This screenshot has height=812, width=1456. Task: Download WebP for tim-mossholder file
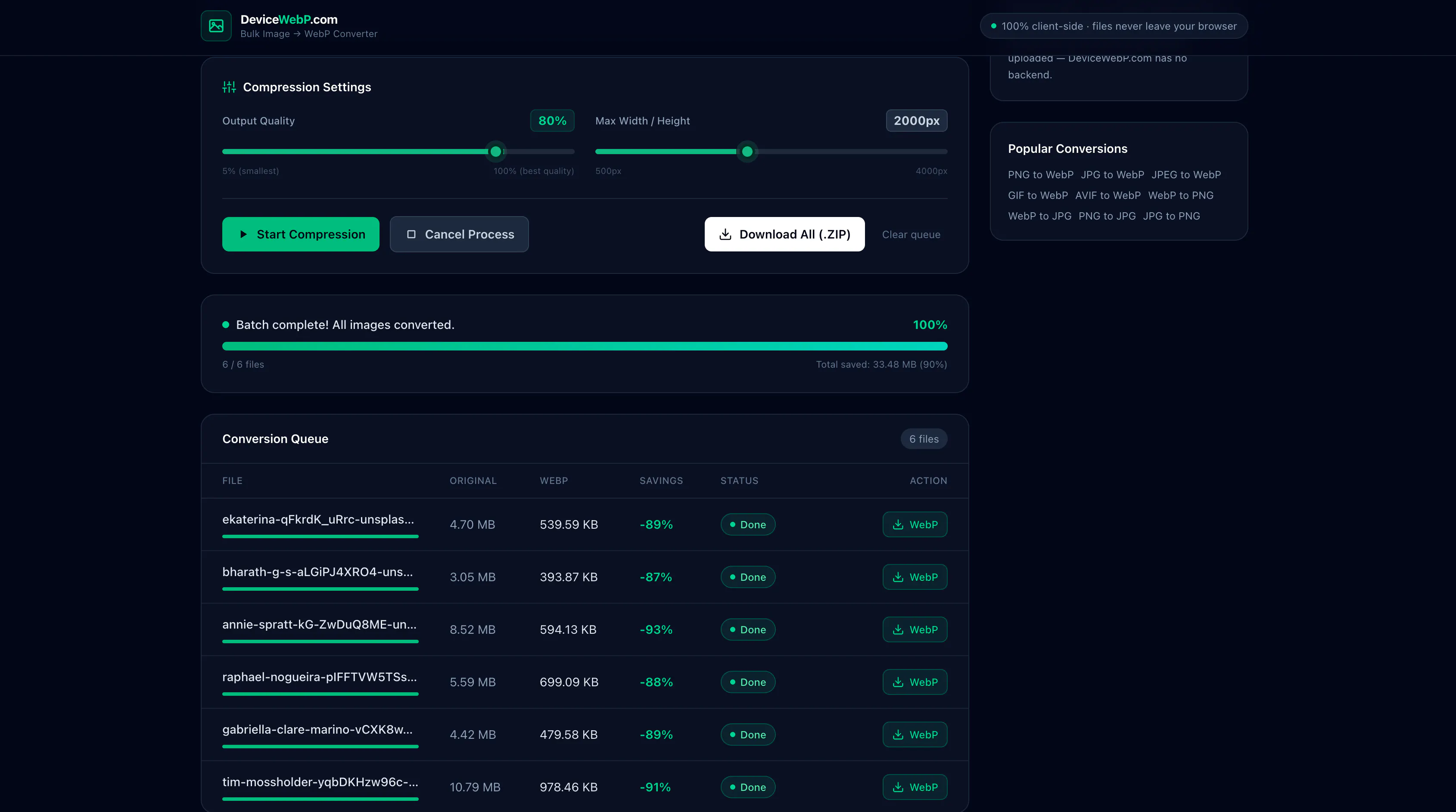pyautogui.click(x=915, y=787)
